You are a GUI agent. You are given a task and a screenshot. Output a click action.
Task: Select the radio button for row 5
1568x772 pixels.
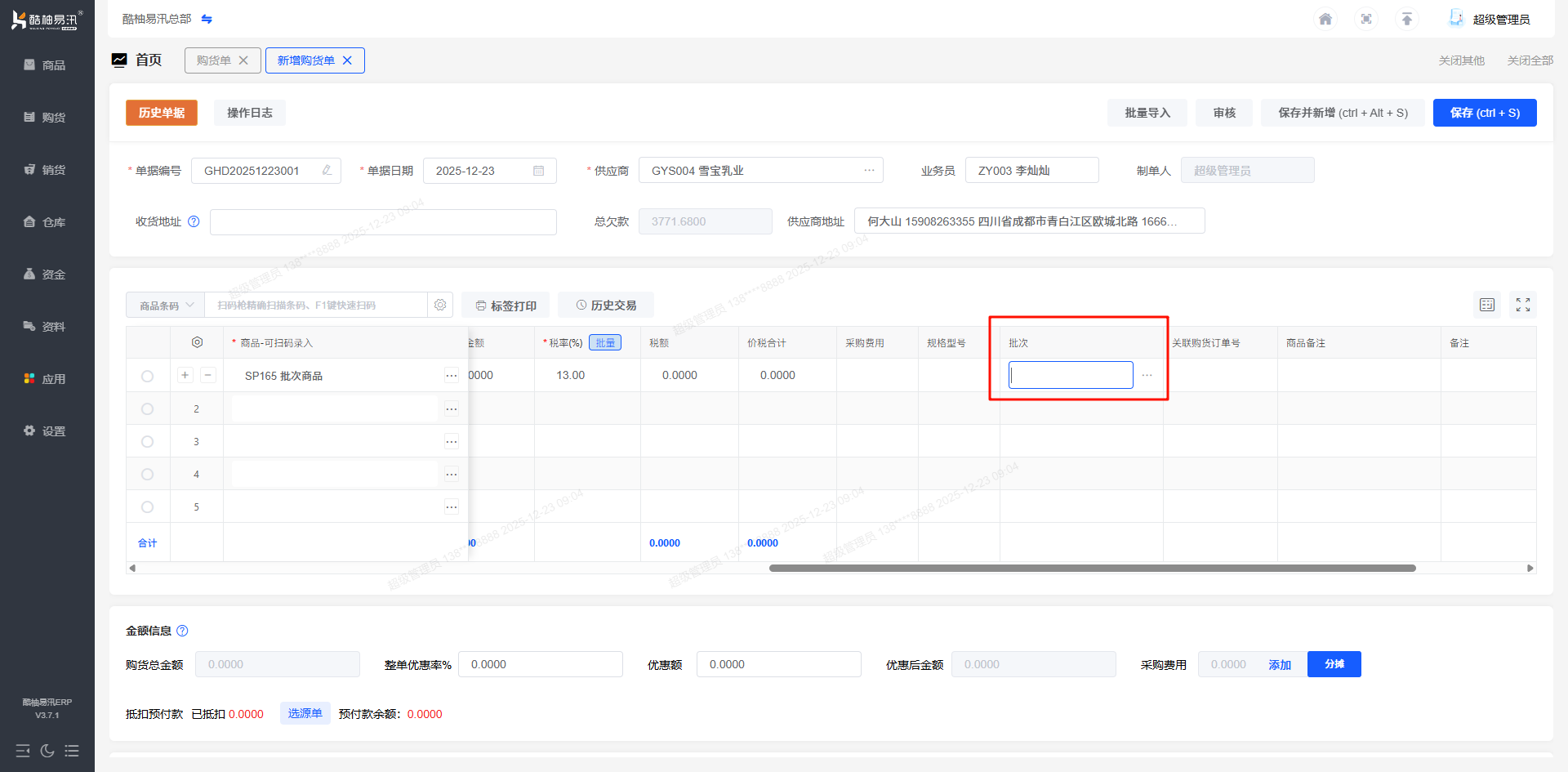point(147,506)
